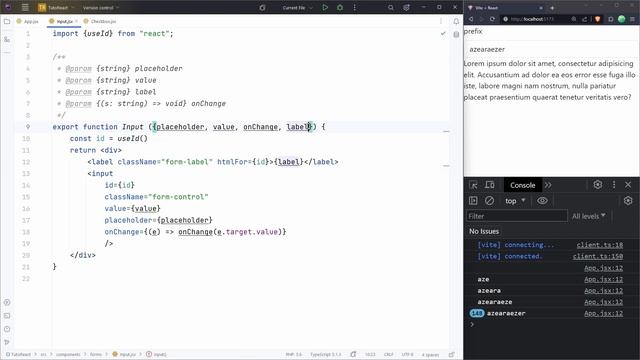Open the TutoReact project dropdown
The width and height of the screenshot is (640, 360).
click(56, 7)
